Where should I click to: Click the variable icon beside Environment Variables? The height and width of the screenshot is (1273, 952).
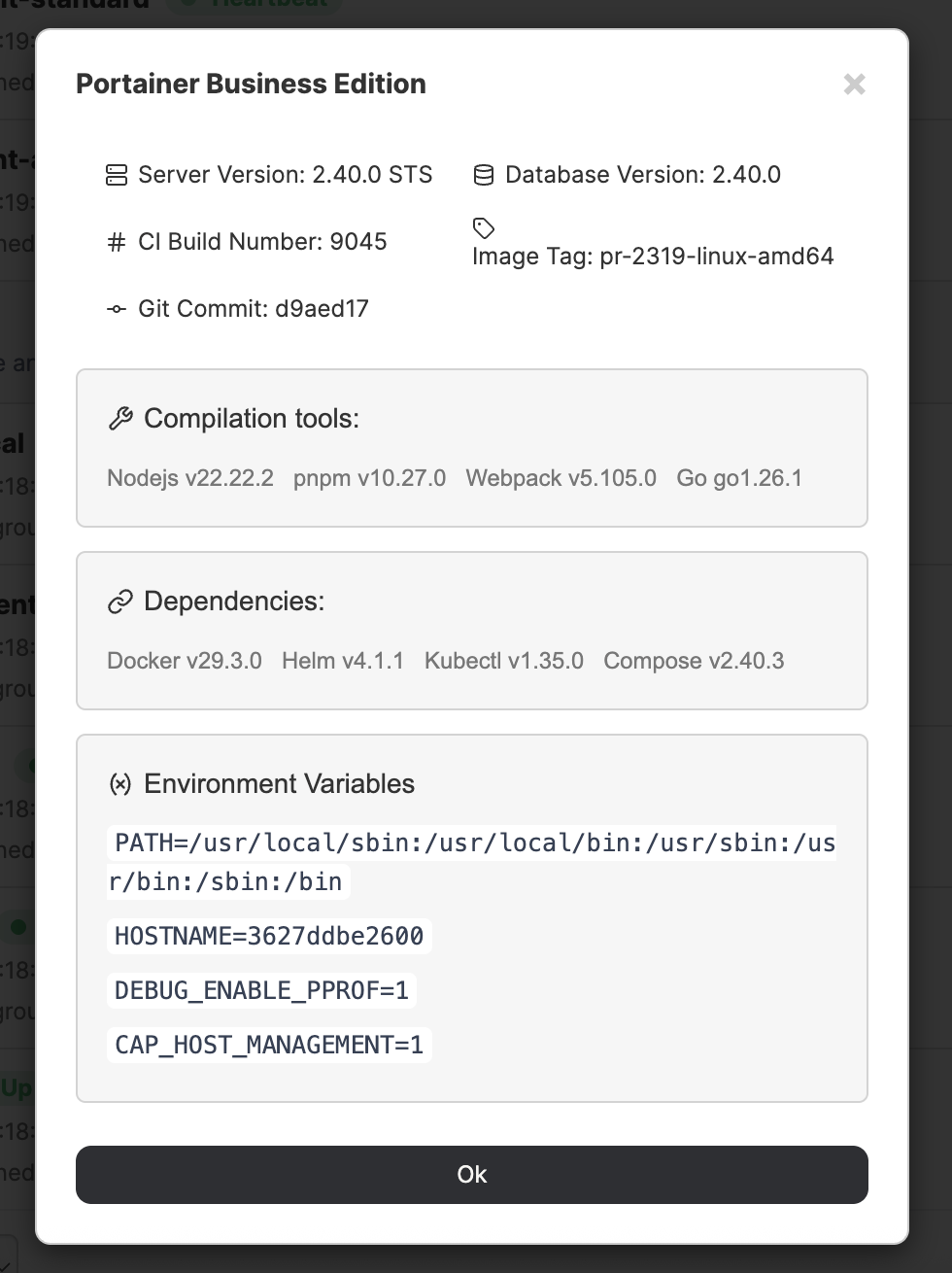click(x=120, y=784)
